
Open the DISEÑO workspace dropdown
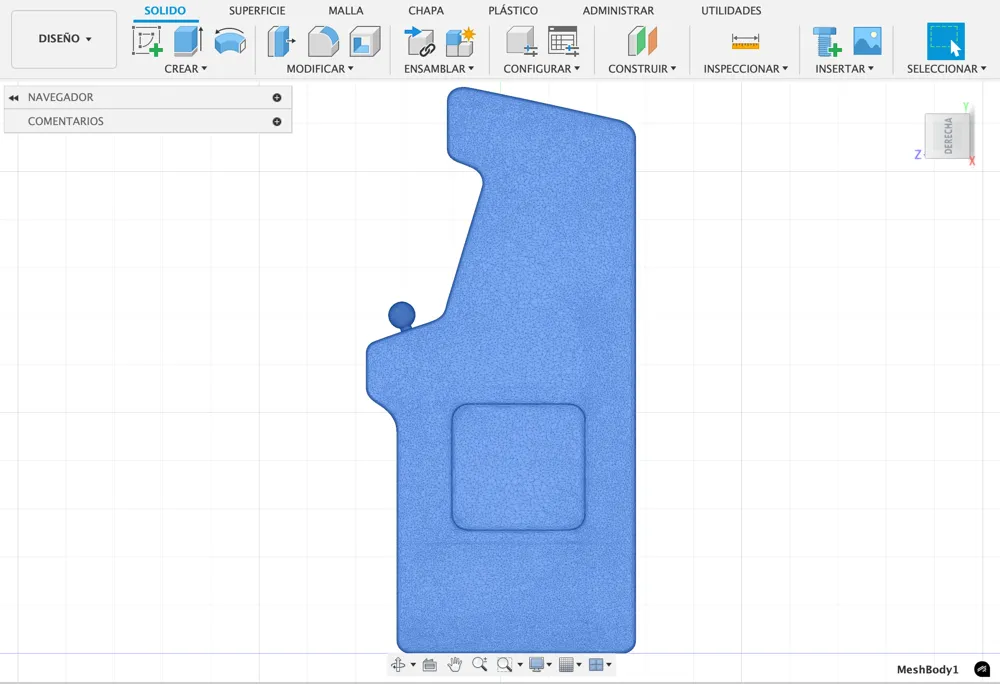click(64, 39)
